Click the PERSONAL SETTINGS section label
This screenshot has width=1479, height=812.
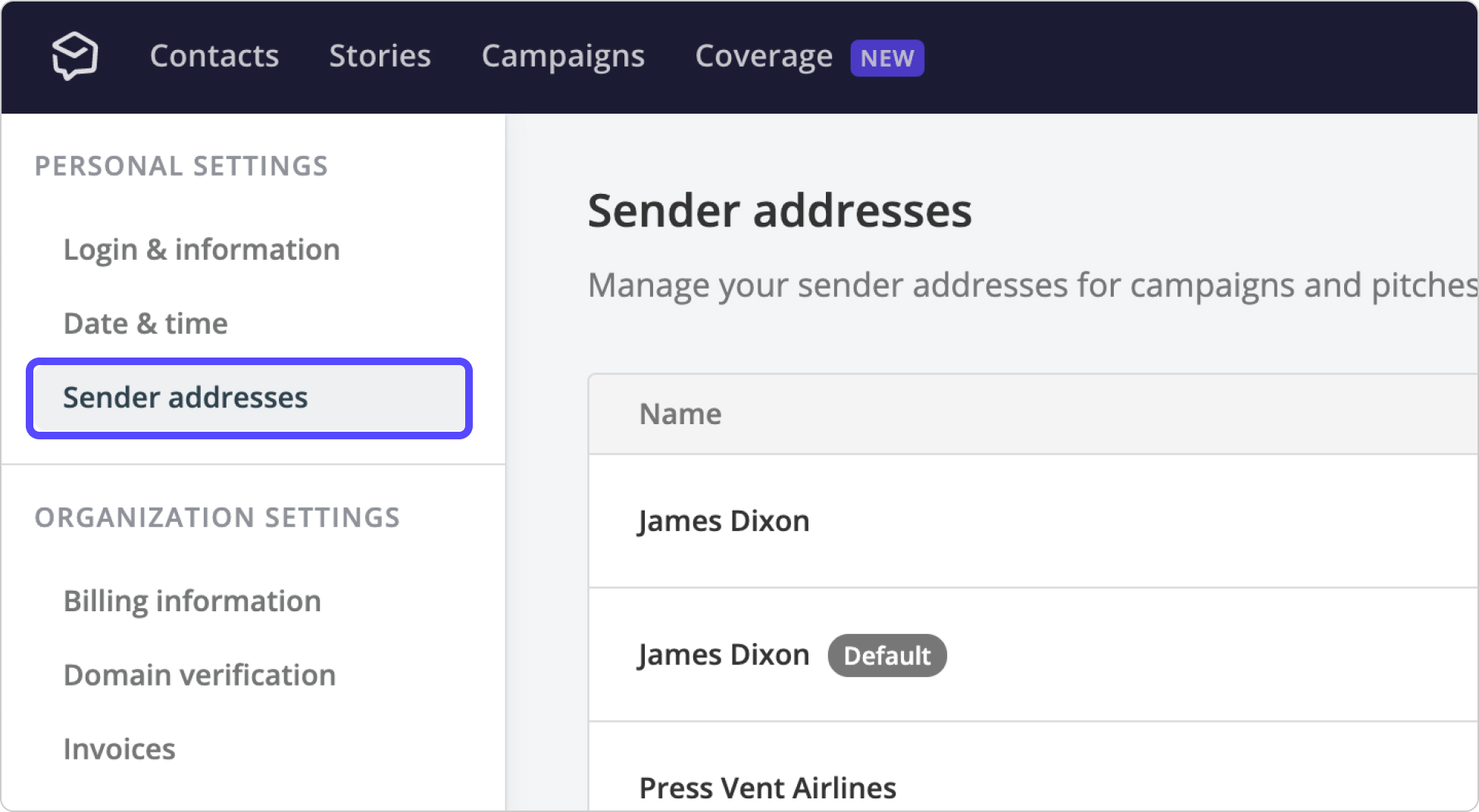[x=181, y=167]
